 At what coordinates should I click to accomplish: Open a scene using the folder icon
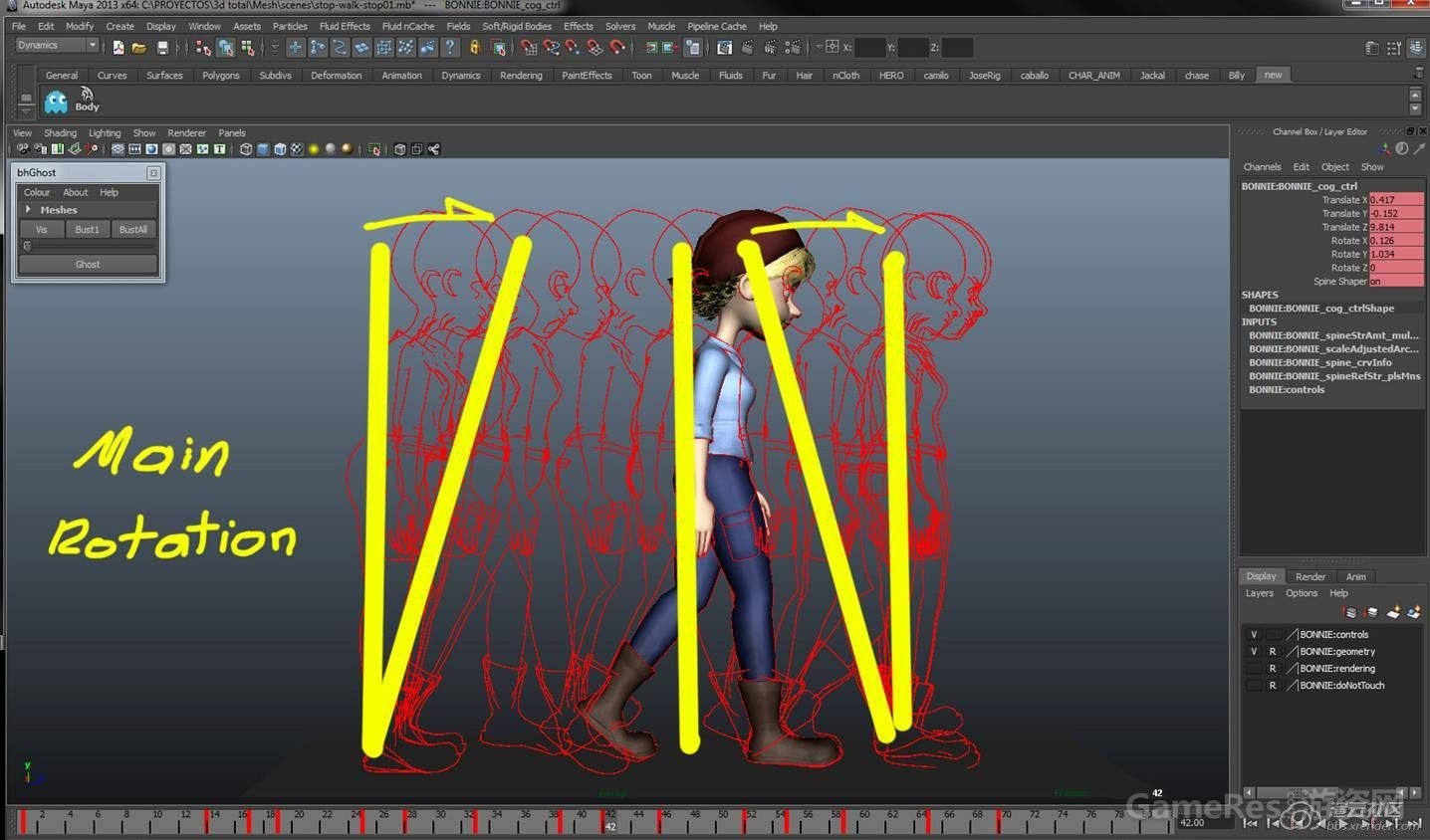click(x=139, y=47)
